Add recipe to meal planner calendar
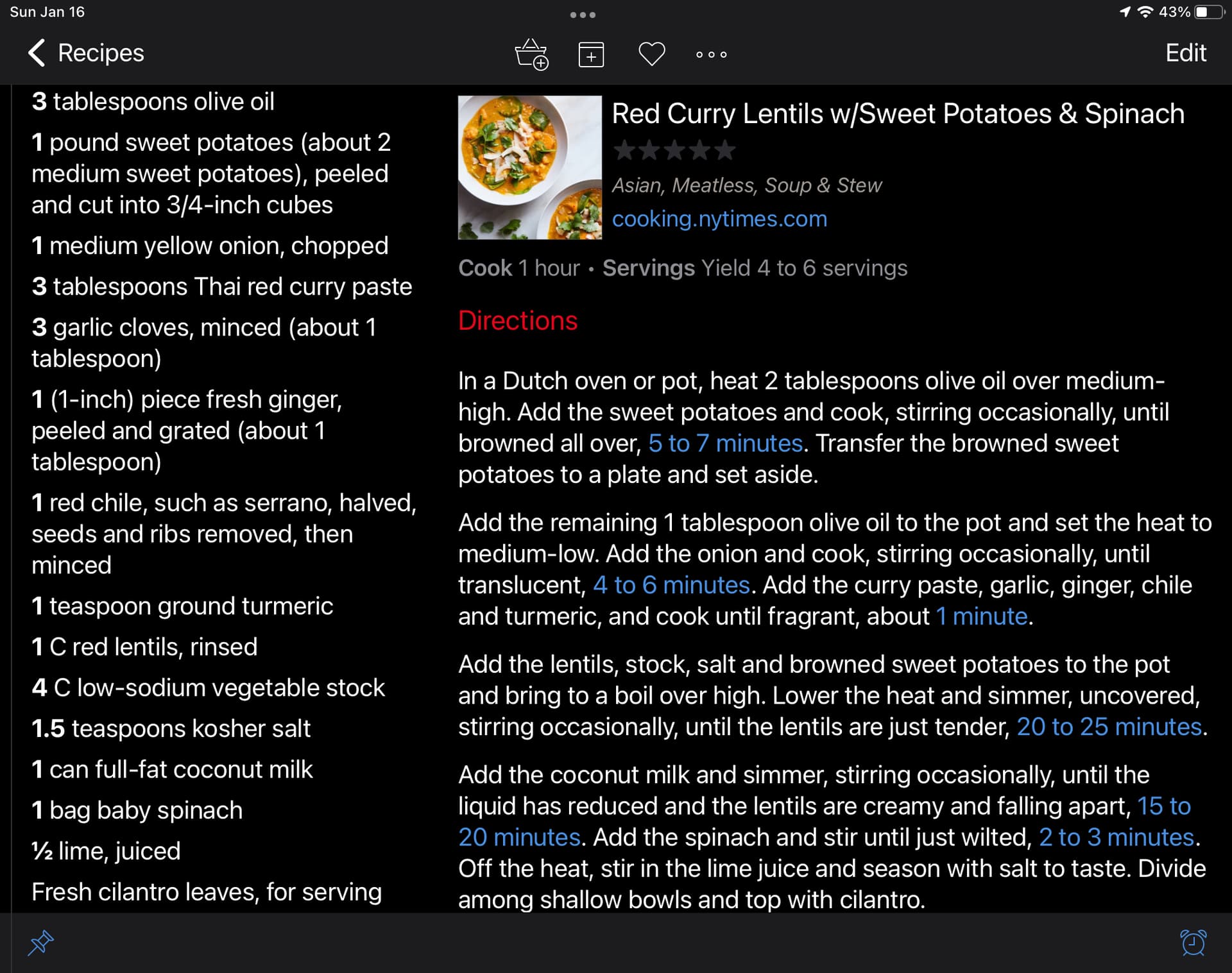This screenshot has height=973, width=1232. [591, 55]
